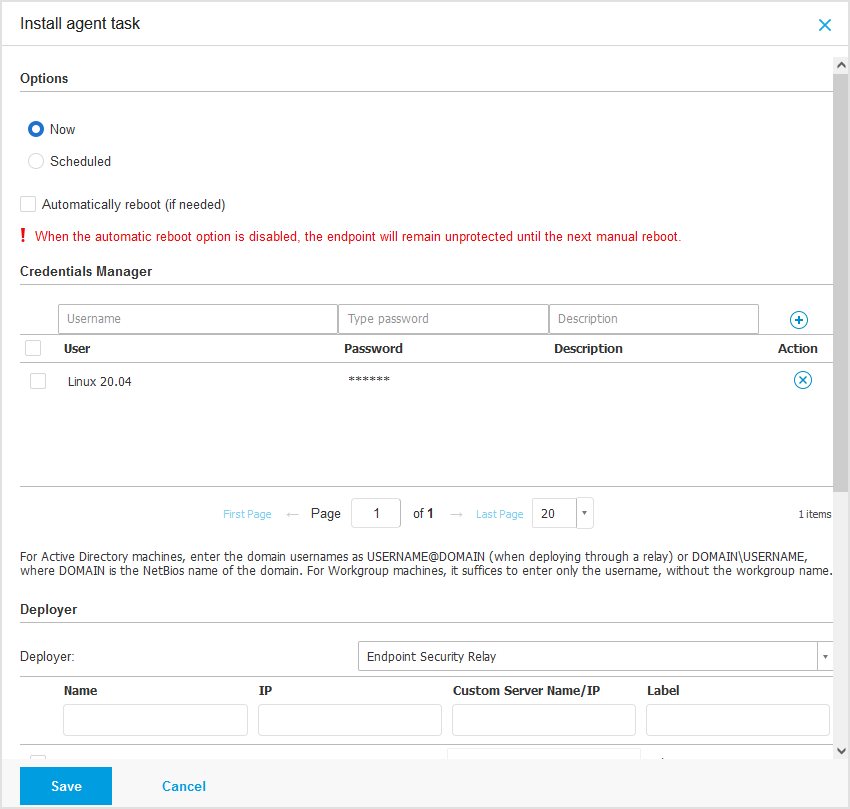Expand the items-per-page dropdown
850x809 pixels.
click(x=585, y=513)
